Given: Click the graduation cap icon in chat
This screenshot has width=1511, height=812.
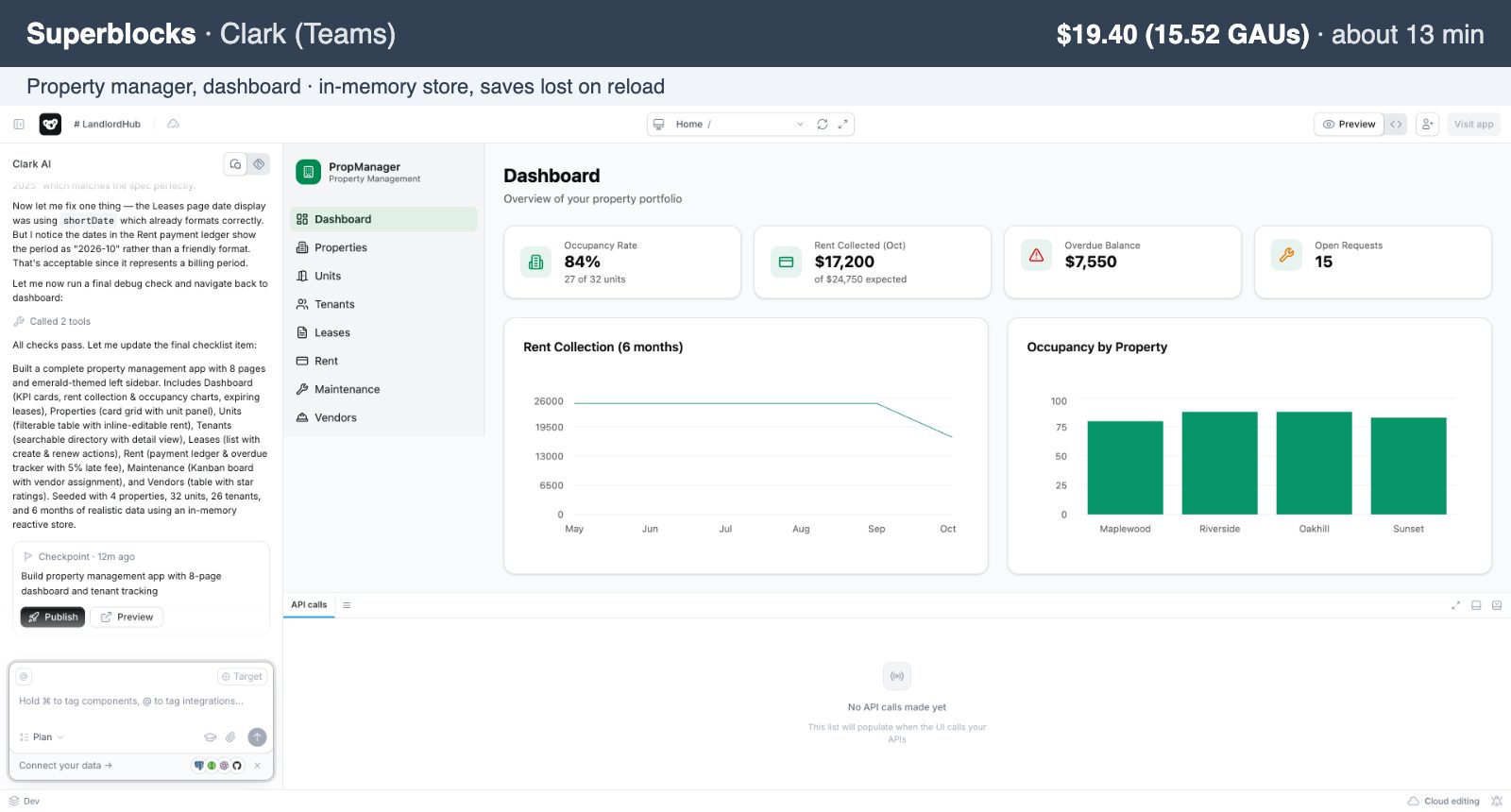Looking at the screenshot, I should (x=211, y=736).
